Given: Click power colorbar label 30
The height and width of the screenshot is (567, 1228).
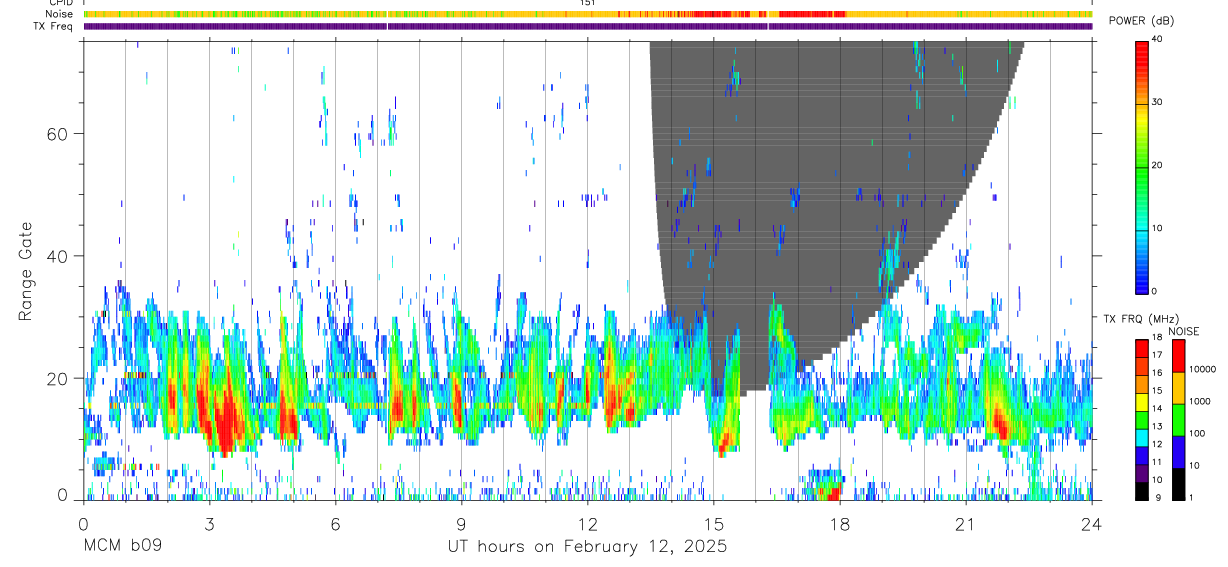Looking at the screenshot, I should click(x=1157, y=103).
